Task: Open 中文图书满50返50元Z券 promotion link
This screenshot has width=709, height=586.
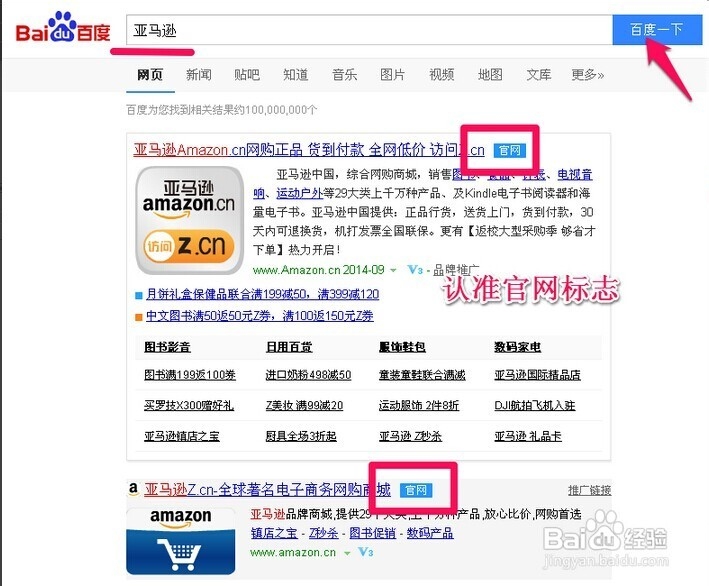Action: [x=260, y=316]
